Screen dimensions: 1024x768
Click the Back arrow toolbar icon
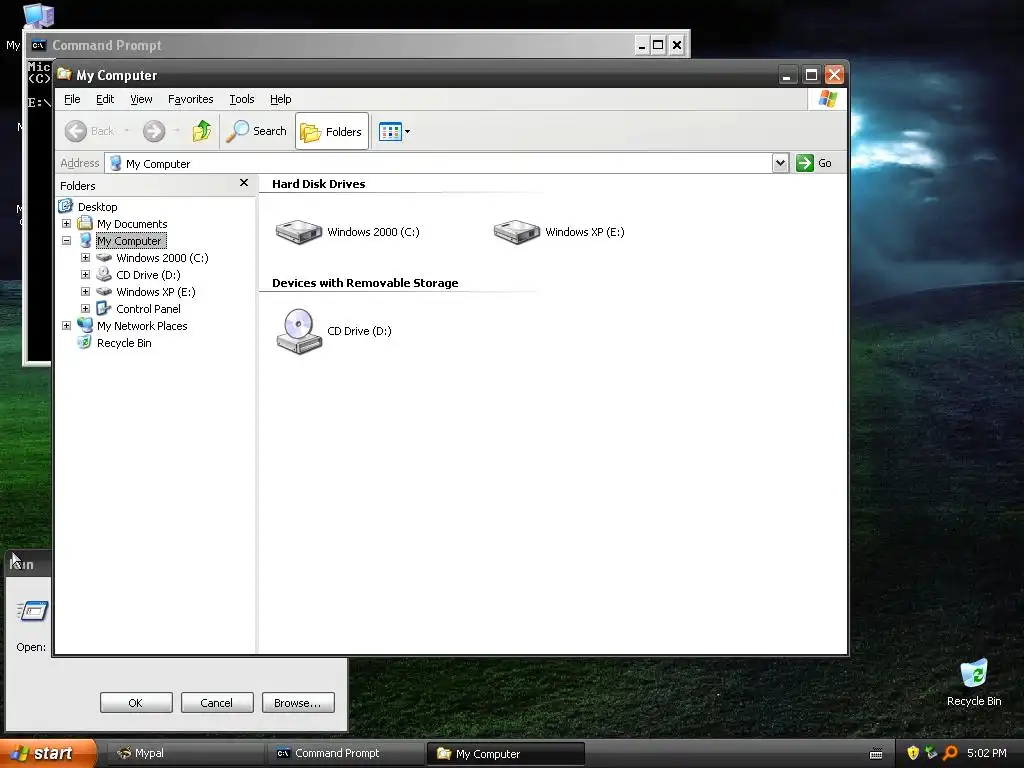pos(76,131)
